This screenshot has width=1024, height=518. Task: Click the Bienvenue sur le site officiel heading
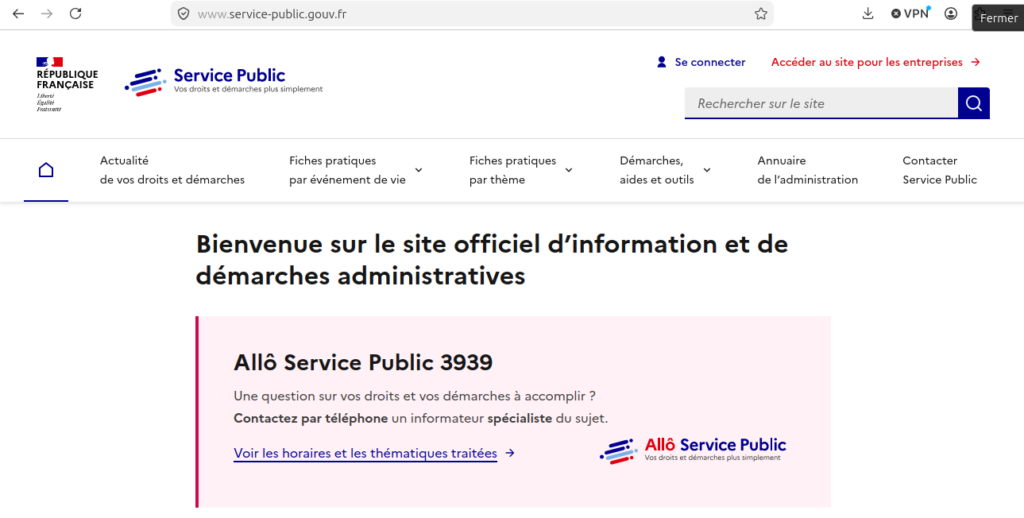pyautogui.click(x=492, y=259)
